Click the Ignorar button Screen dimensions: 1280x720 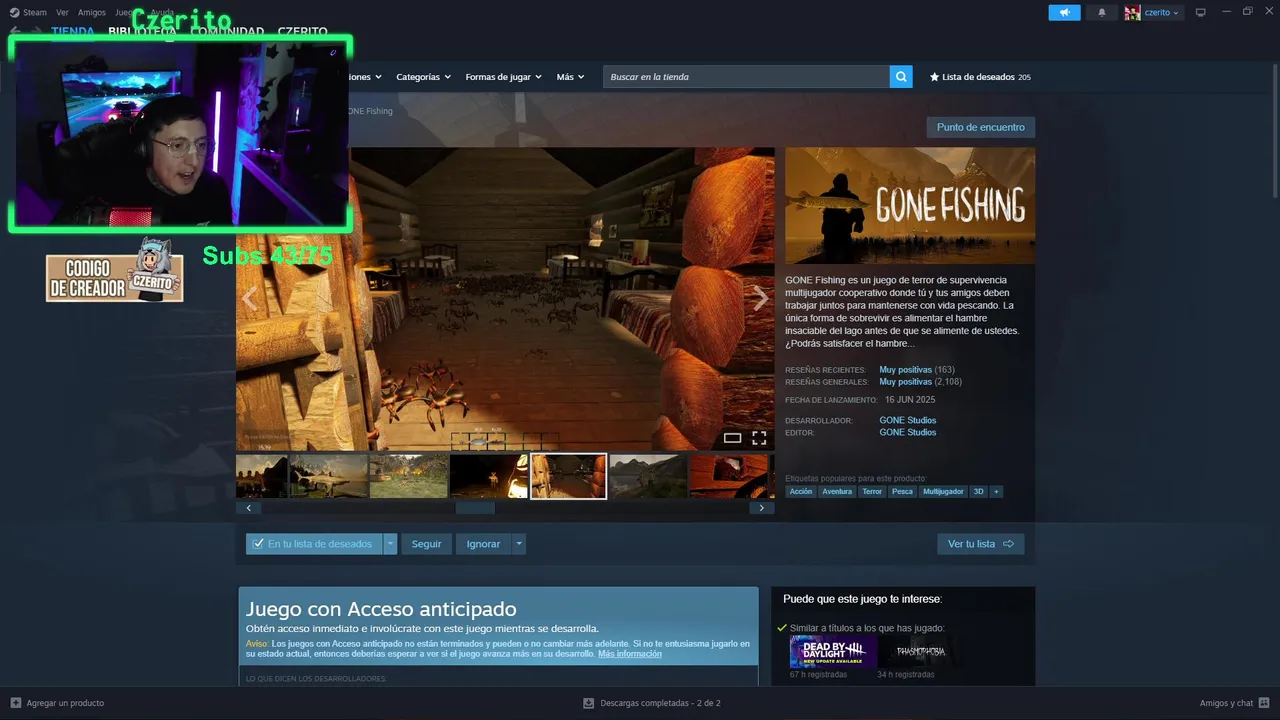(483, 544)
